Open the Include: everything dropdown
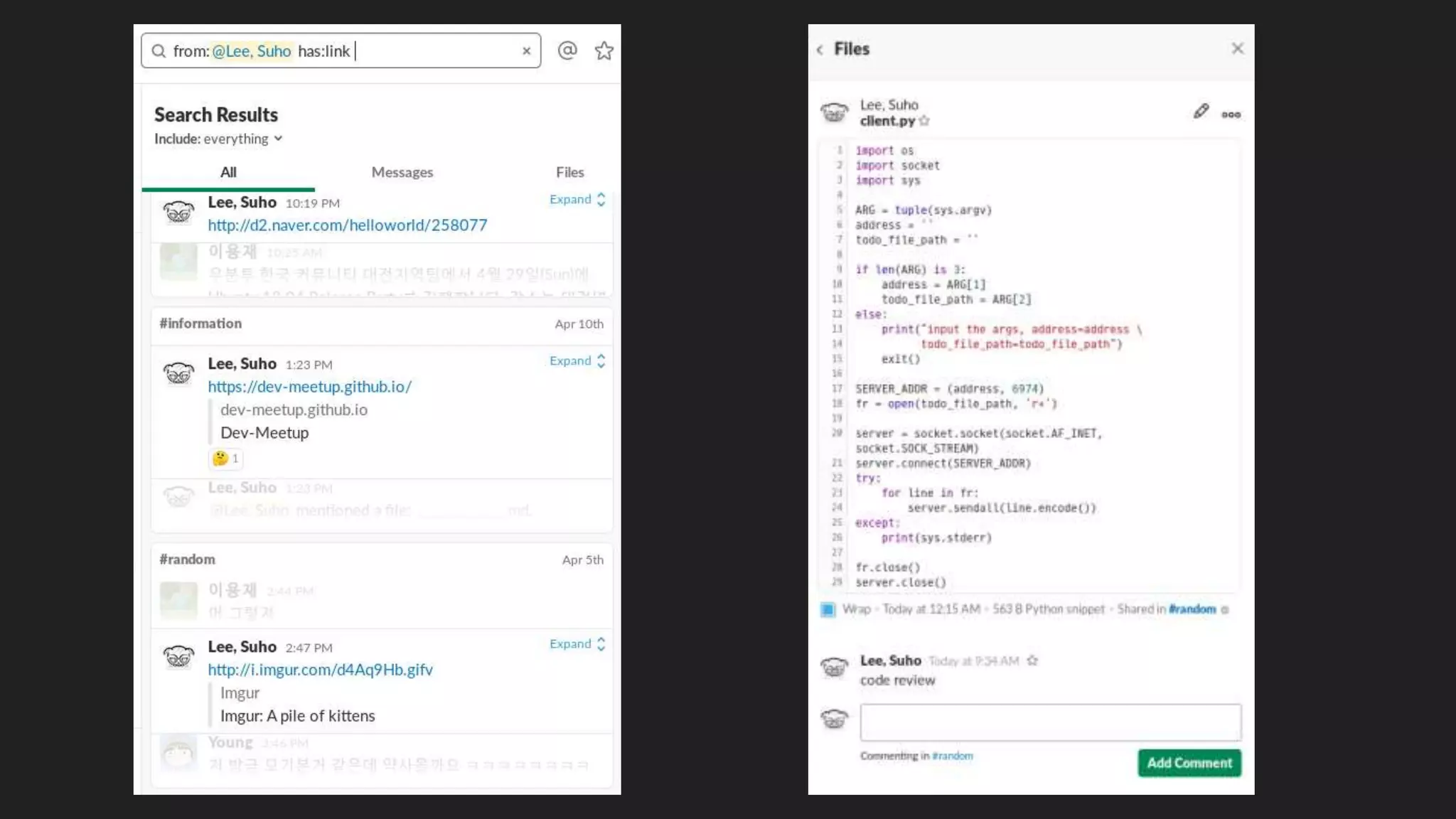This screenshot has height=819, width=1456. click(218, 139)
